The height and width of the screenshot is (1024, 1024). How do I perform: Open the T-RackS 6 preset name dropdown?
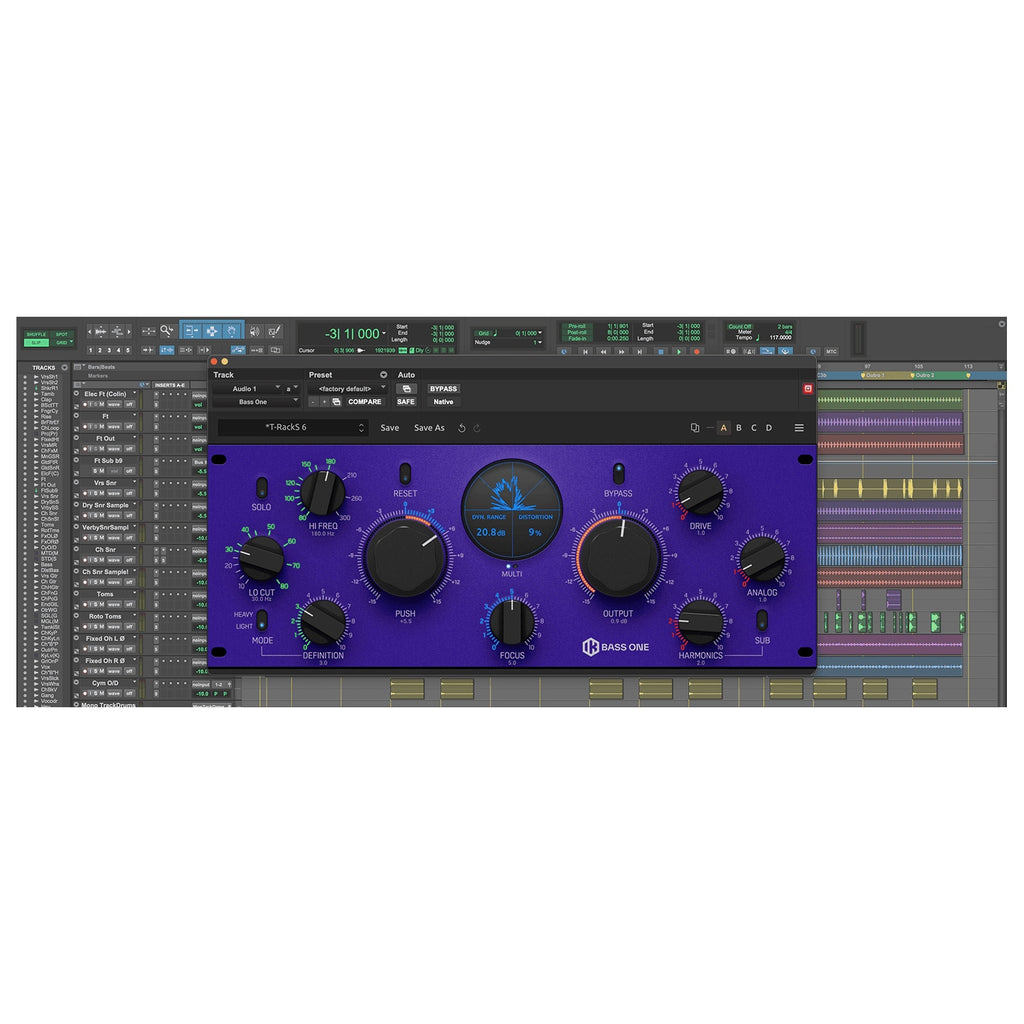[x=293, y=428]
